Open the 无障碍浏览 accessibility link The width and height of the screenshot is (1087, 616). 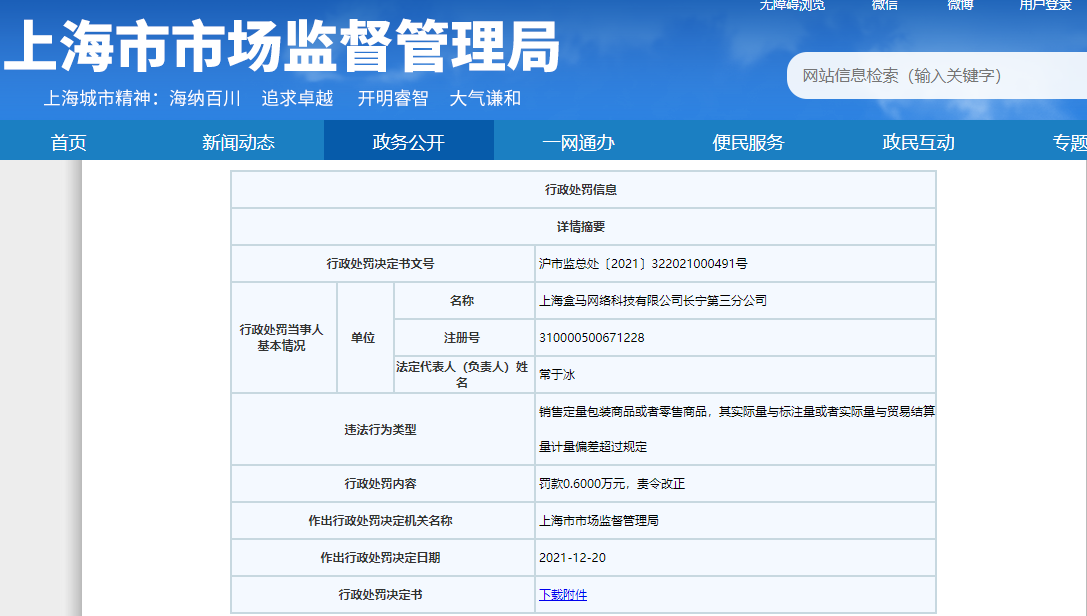click(x=792, y=6)
